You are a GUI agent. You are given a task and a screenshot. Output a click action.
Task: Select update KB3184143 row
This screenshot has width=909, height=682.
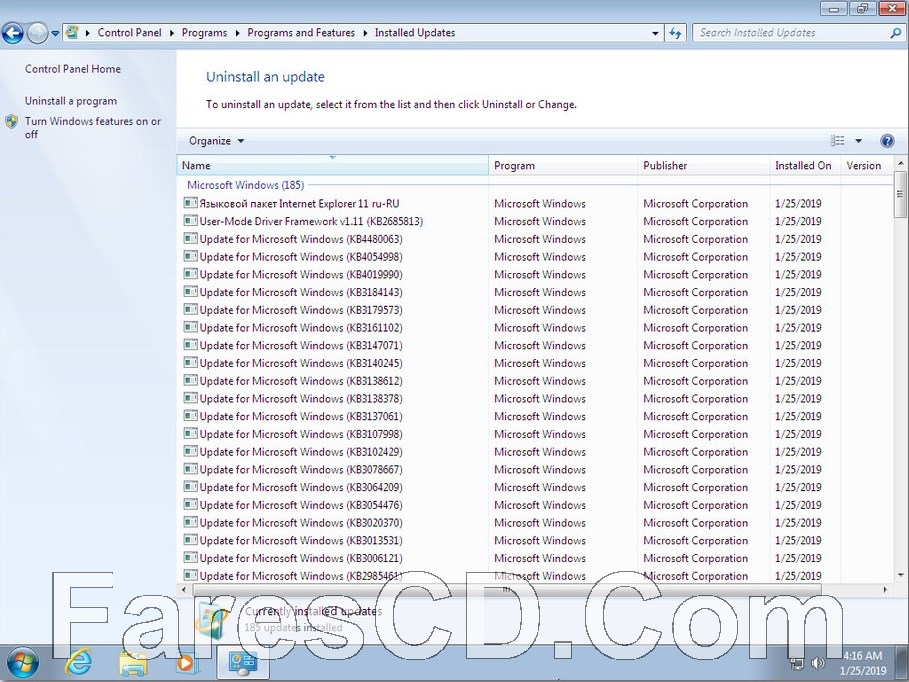[x=535, y=292]
